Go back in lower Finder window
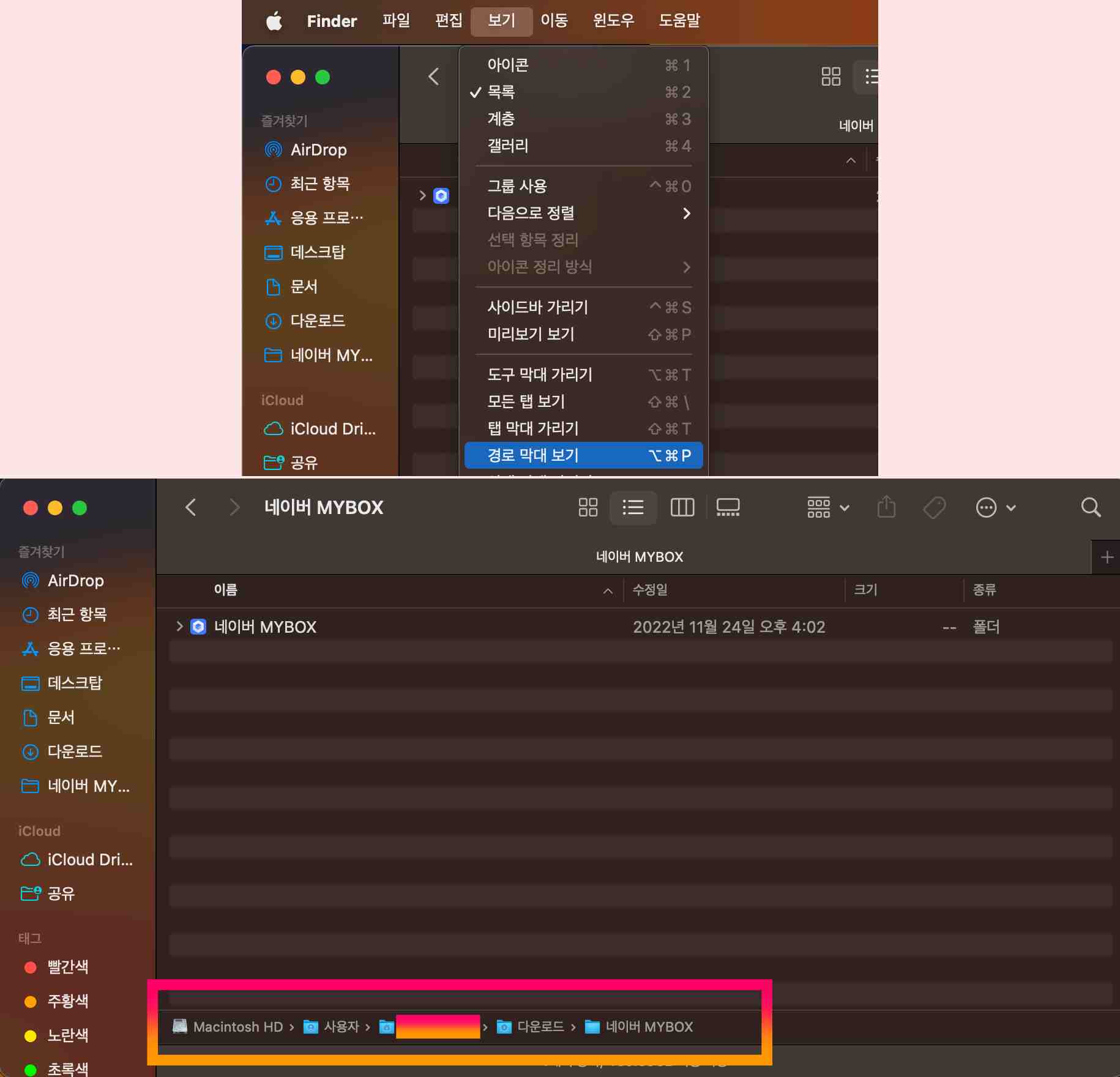The height and width of the screenshot is (1077, 1120). tap(191, 507)
